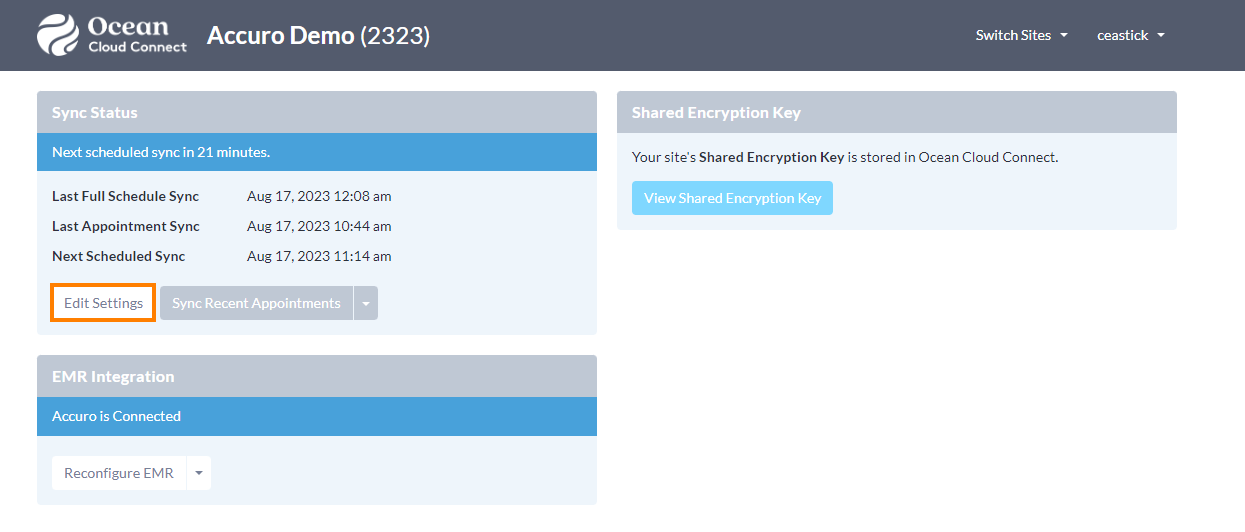Viewport: 1245px width, 532px height.
Task: Click the caret next to ceastick
Action: pyautogui.click(x=1161, y=35)
